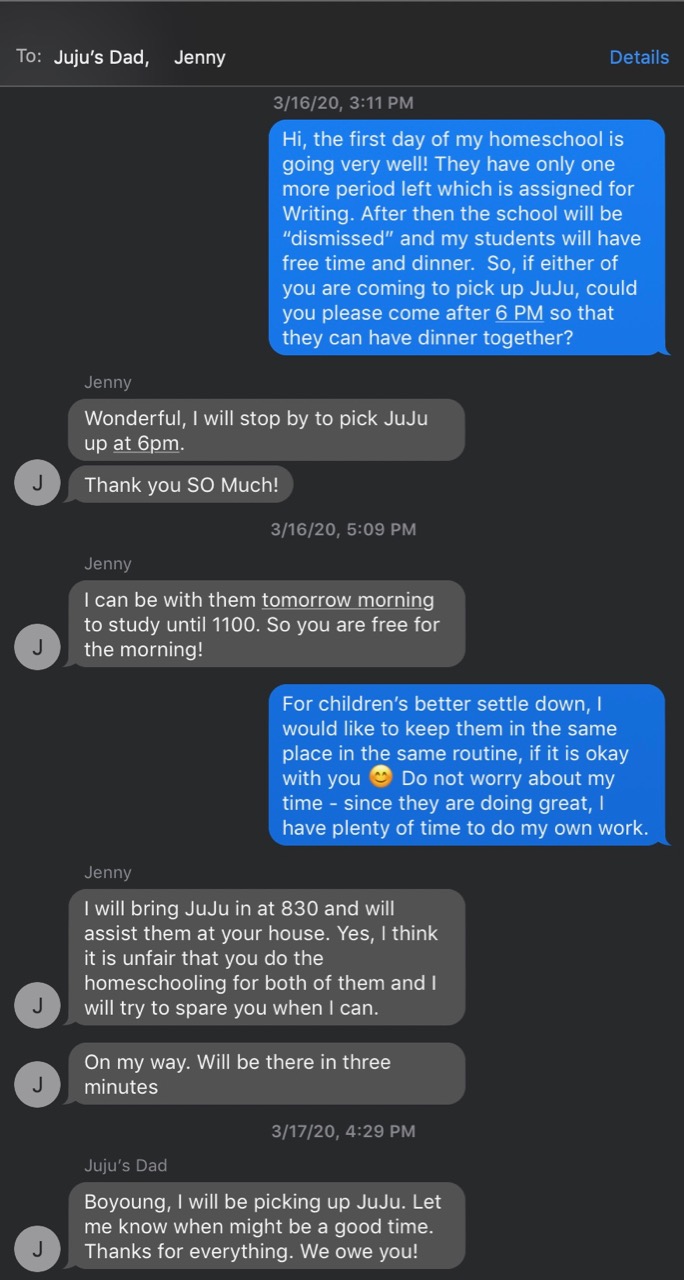684x1280 pixels.
Task: Click the 3/17/20, 4:29 PM timestamp
Action: click(343, 1131)
